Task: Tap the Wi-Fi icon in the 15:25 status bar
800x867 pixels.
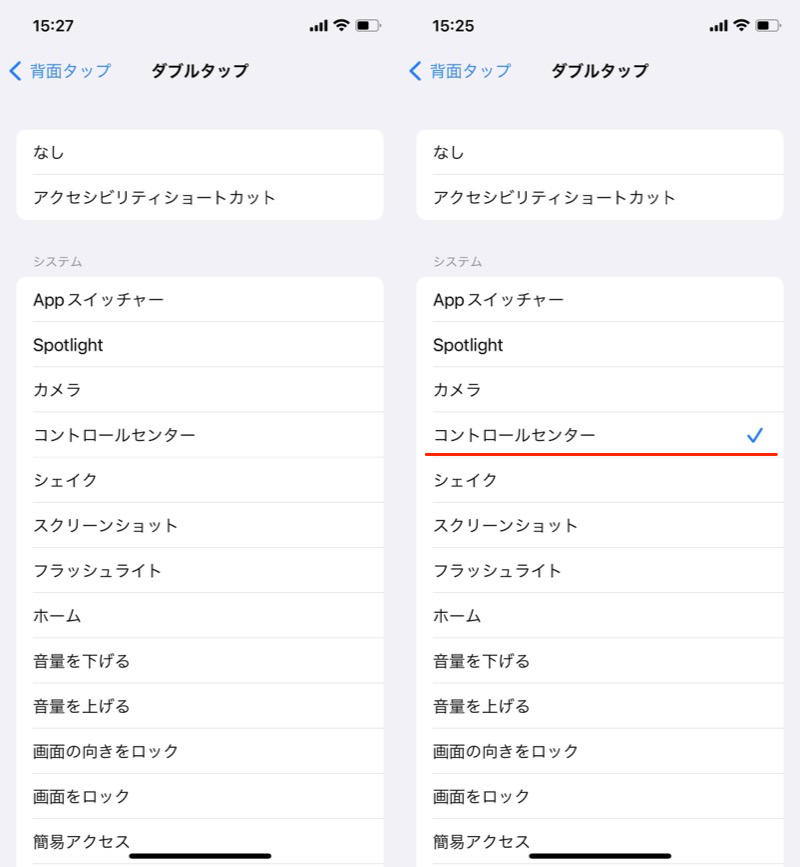Action: click(741, 25)
